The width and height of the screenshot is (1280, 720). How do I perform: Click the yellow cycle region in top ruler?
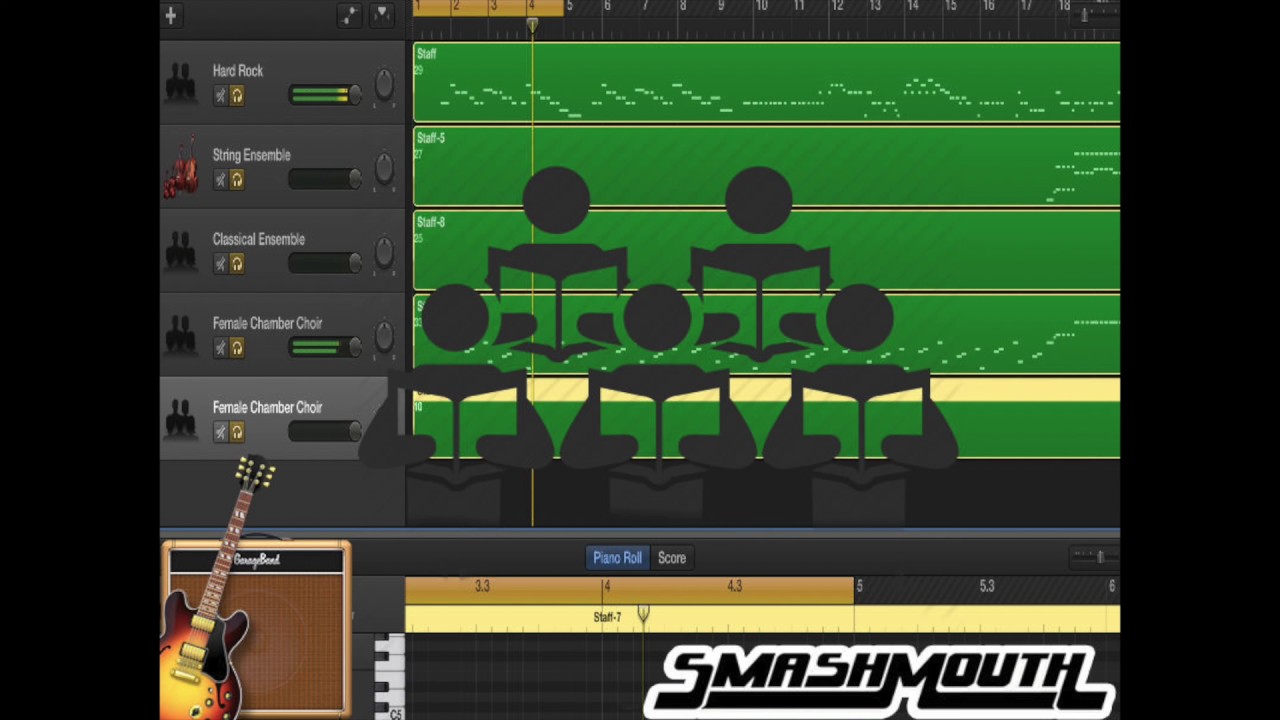(489, 7)
